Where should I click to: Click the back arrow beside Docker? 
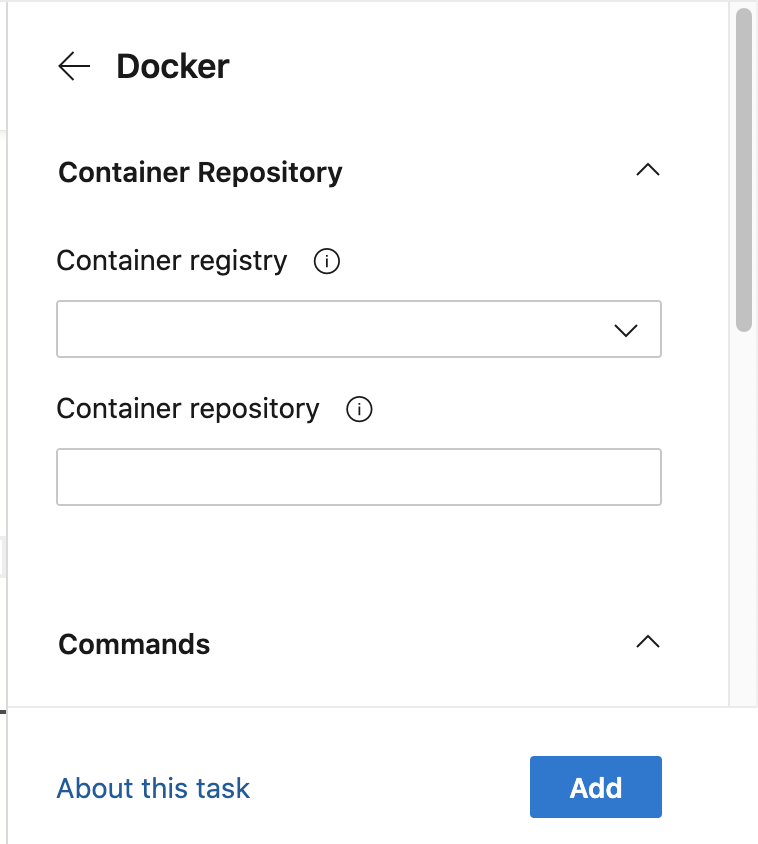tap(74, 67)
